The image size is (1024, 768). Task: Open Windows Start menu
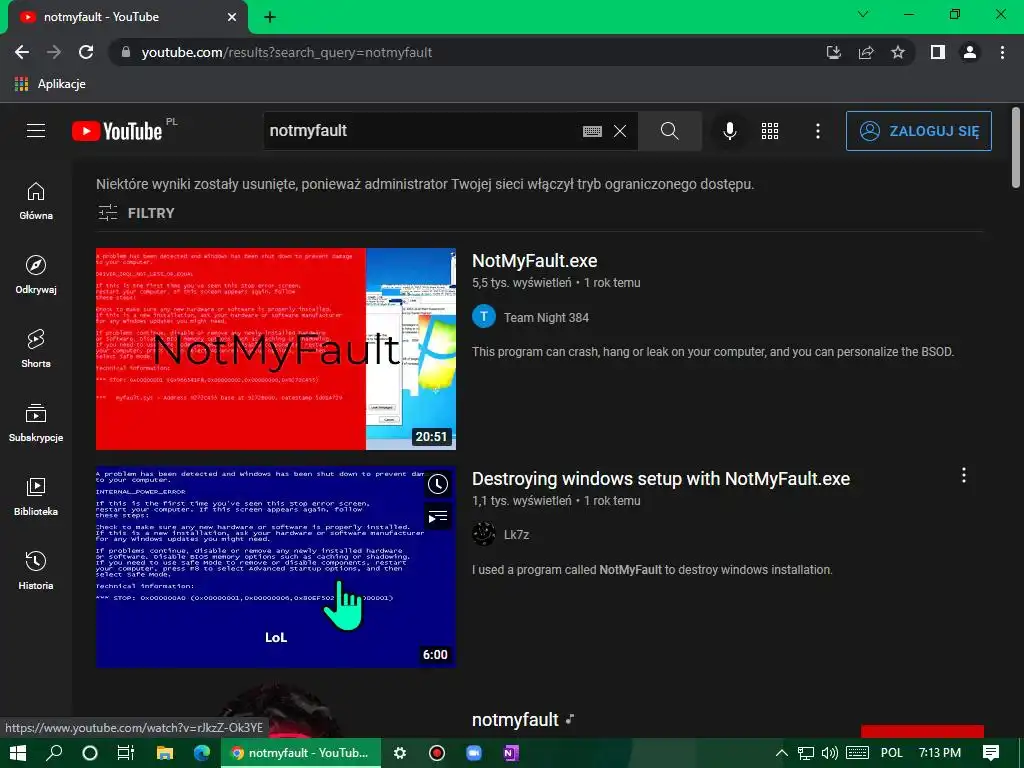(x=18, y=753)
